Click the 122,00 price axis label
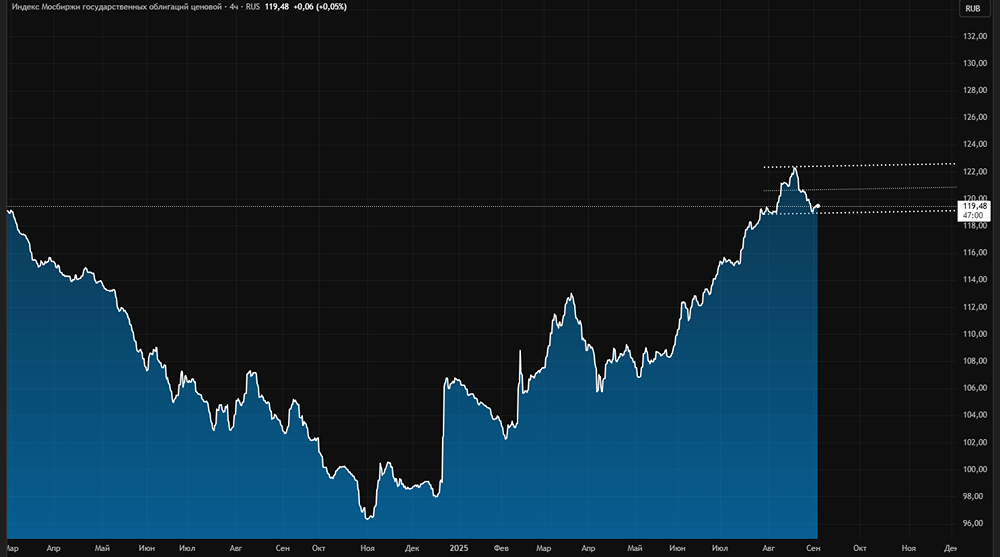Image resolution: width=1000 pixels, height=557 pixels. point(975,172)
